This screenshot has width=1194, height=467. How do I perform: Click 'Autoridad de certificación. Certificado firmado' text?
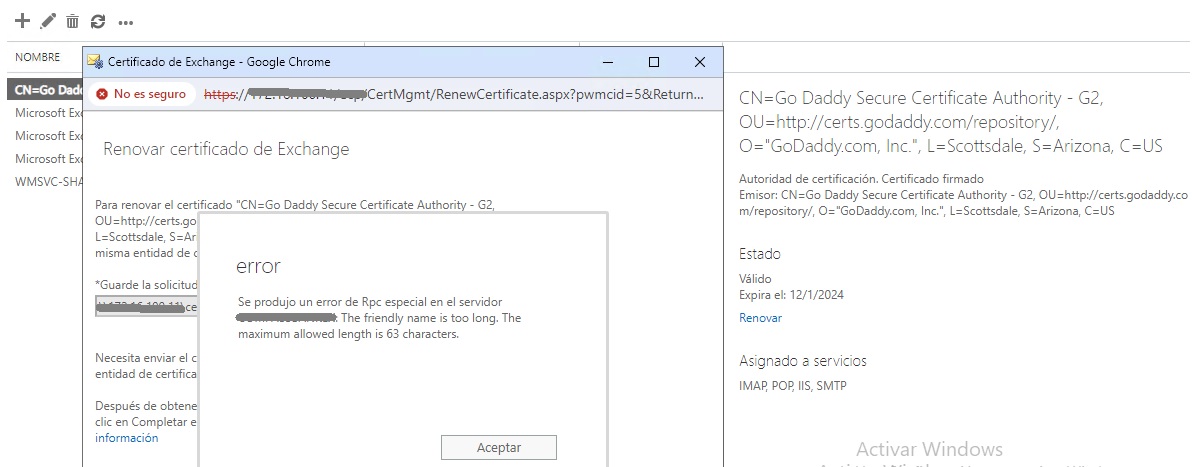(861, 179)
